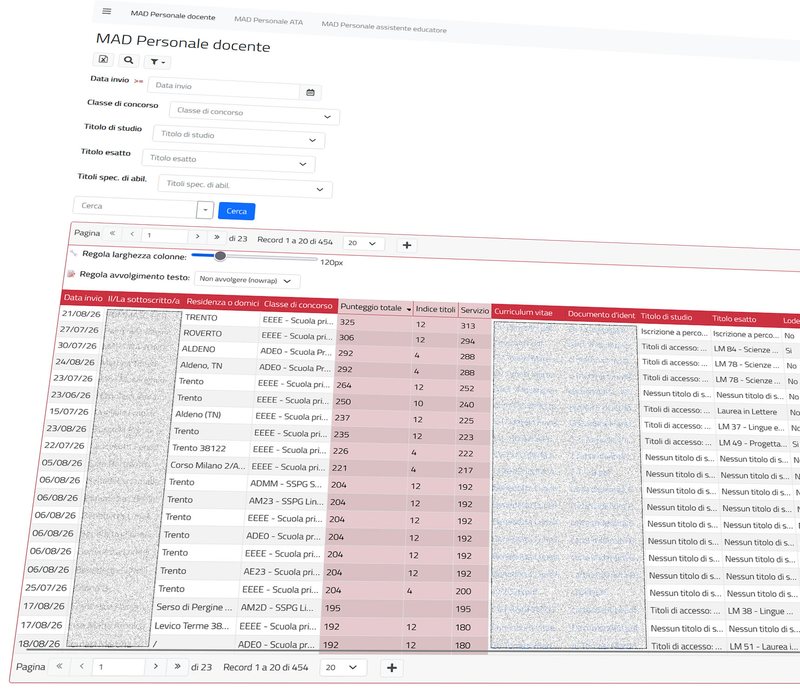Select the "Laurea in Lettere" cell
The width and height of the screenshot is (800, 692).
(747, 411)
